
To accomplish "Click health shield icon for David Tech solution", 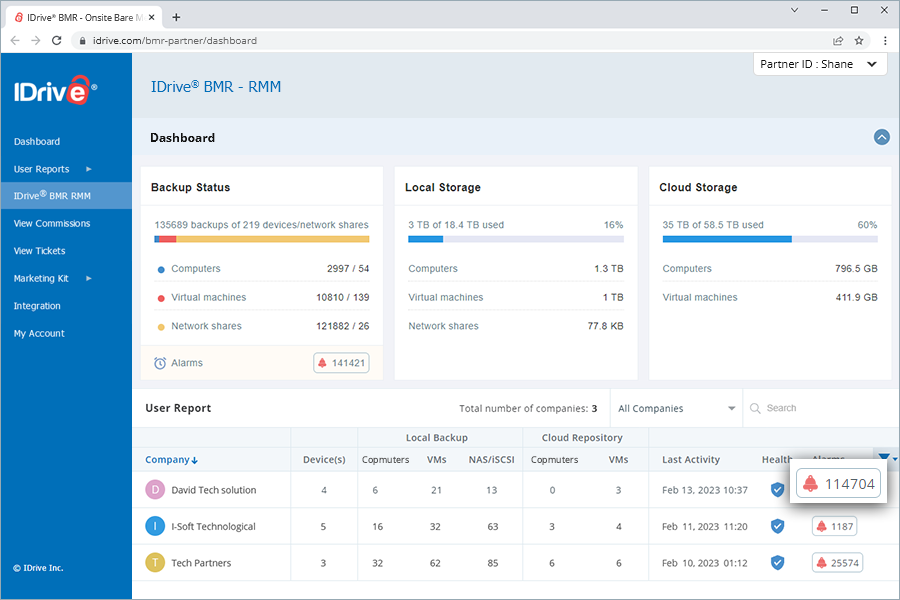I will click(x=777, y=490).
